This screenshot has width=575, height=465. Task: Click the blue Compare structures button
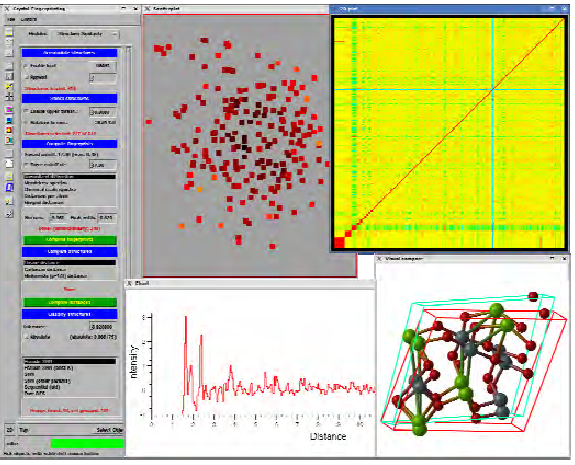69,252
